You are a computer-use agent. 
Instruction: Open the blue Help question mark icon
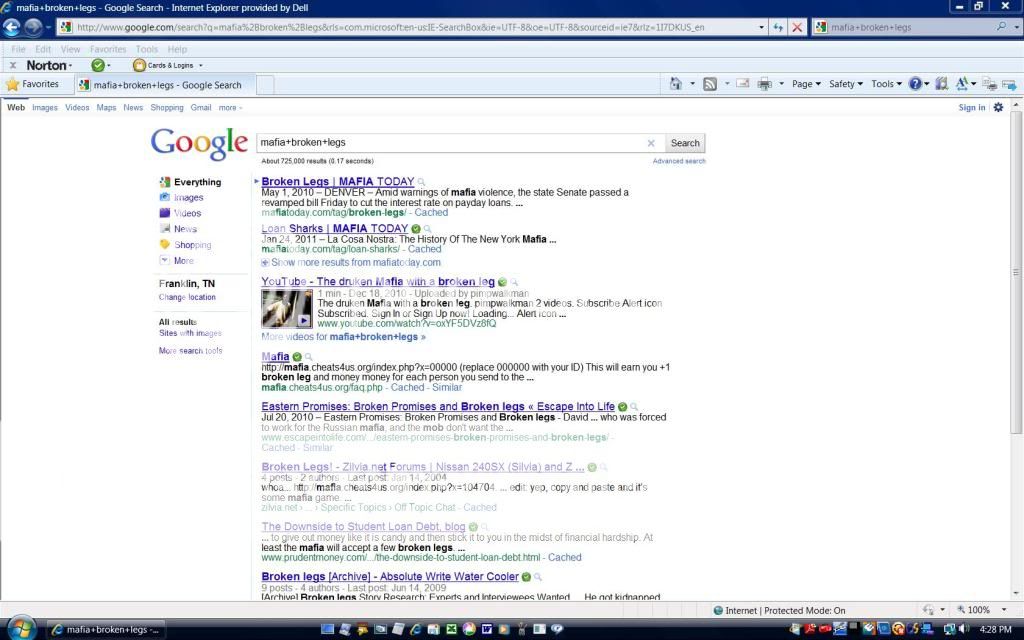(915, 84)
